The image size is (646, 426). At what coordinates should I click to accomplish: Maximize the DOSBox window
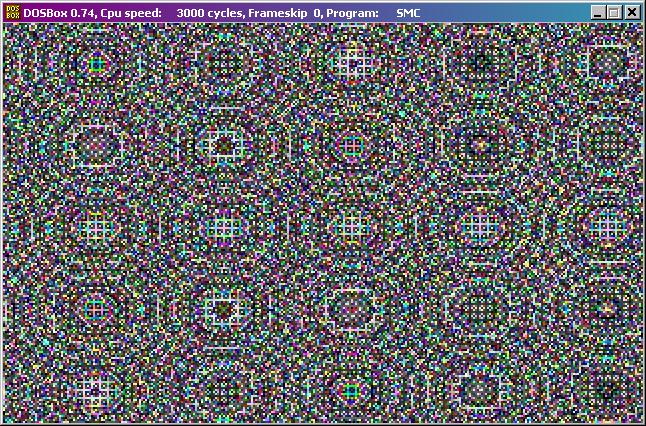[614, 13]
